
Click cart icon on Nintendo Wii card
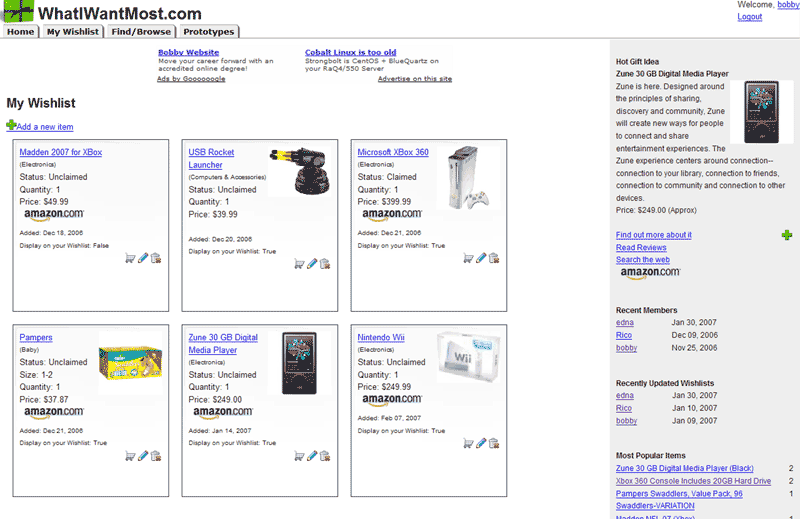tap(468, 443)
